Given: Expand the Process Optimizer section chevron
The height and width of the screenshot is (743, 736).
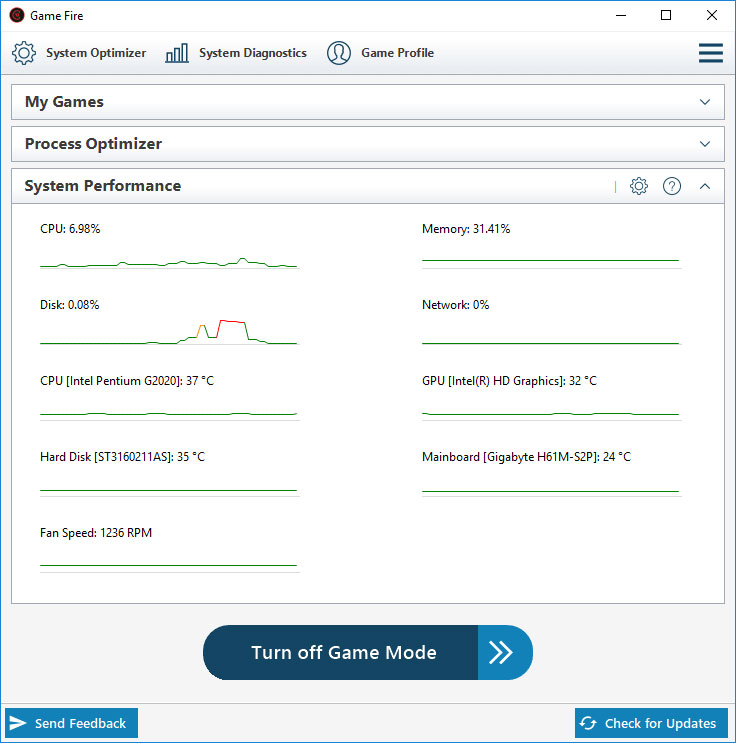Looking at the screenshot, I should [705, 144].
